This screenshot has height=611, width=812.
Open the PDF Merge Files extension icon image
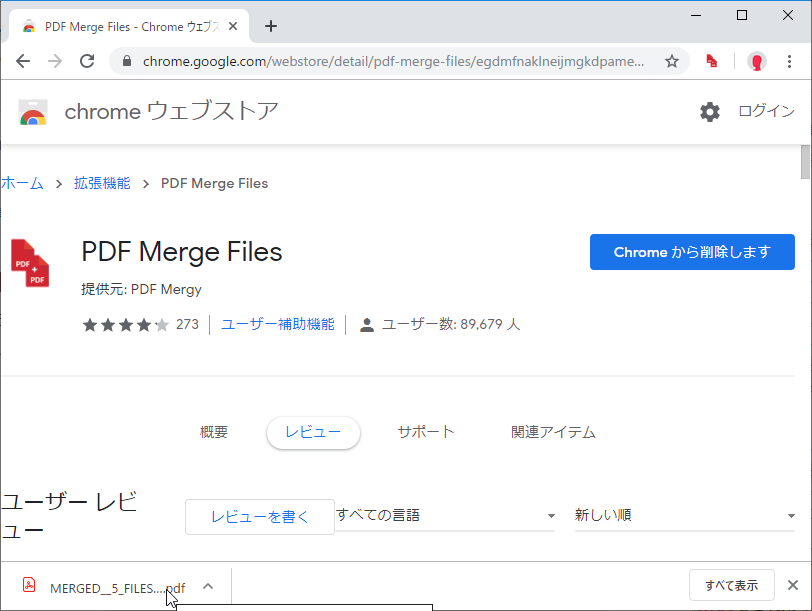point(30,262)
